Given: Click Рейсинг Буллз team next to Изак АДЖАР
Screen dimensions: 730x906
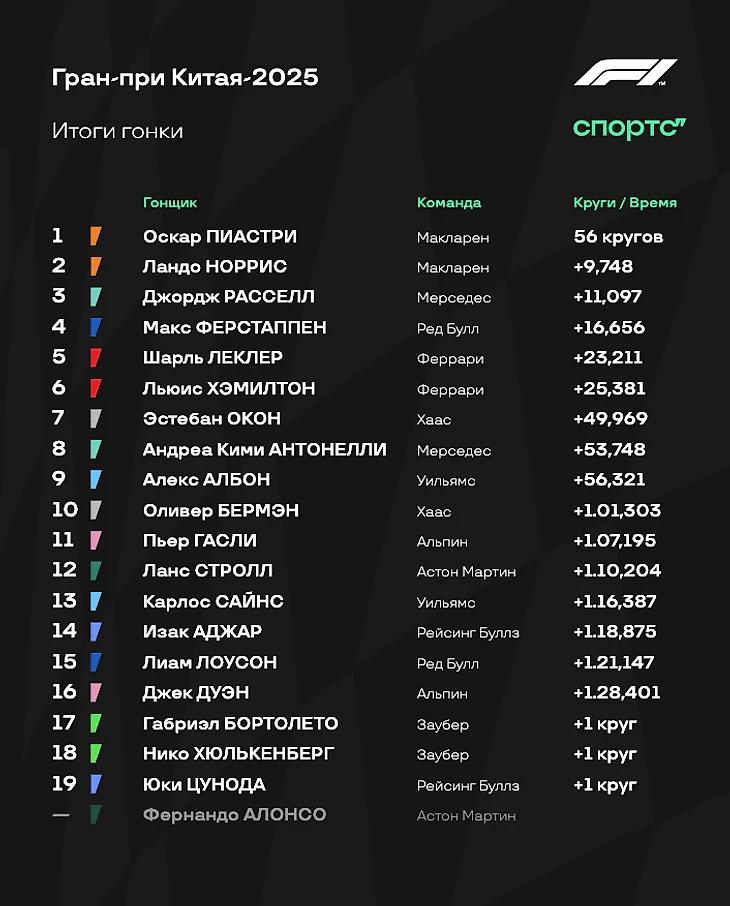Looking at the screenshot, I should [468, 633].
